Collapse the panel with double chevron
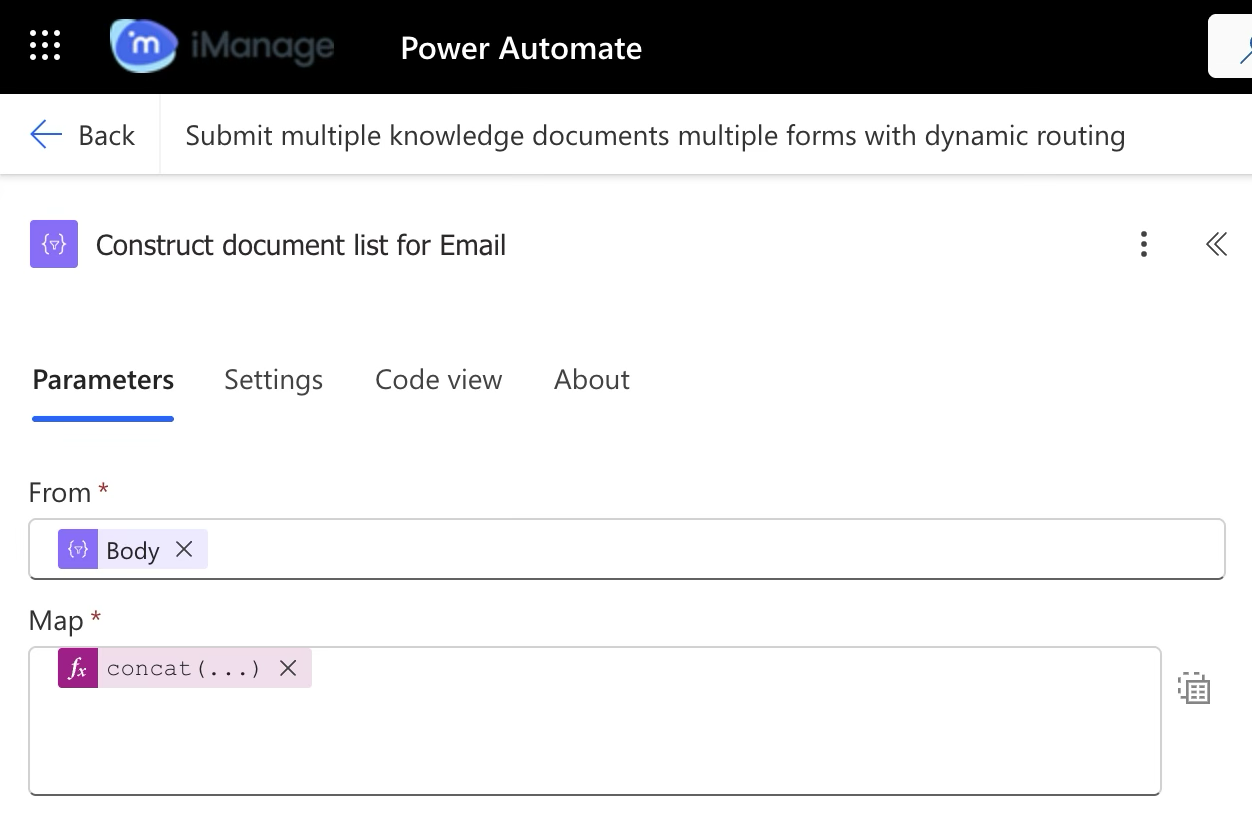Screen dimensions: 1252x840 point(1216,245)
